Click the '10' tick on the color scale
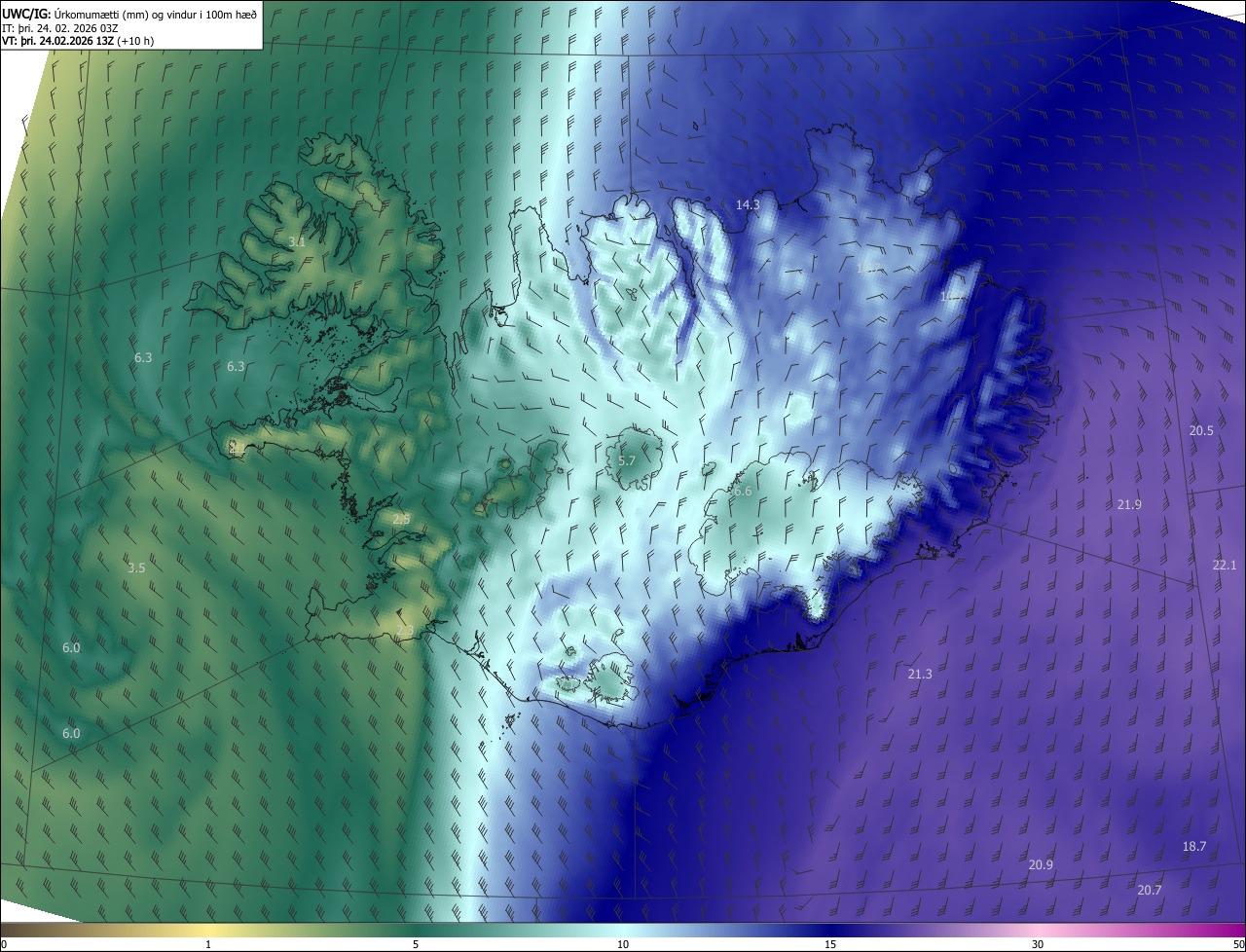1246x952 pixels. (623, 944)
